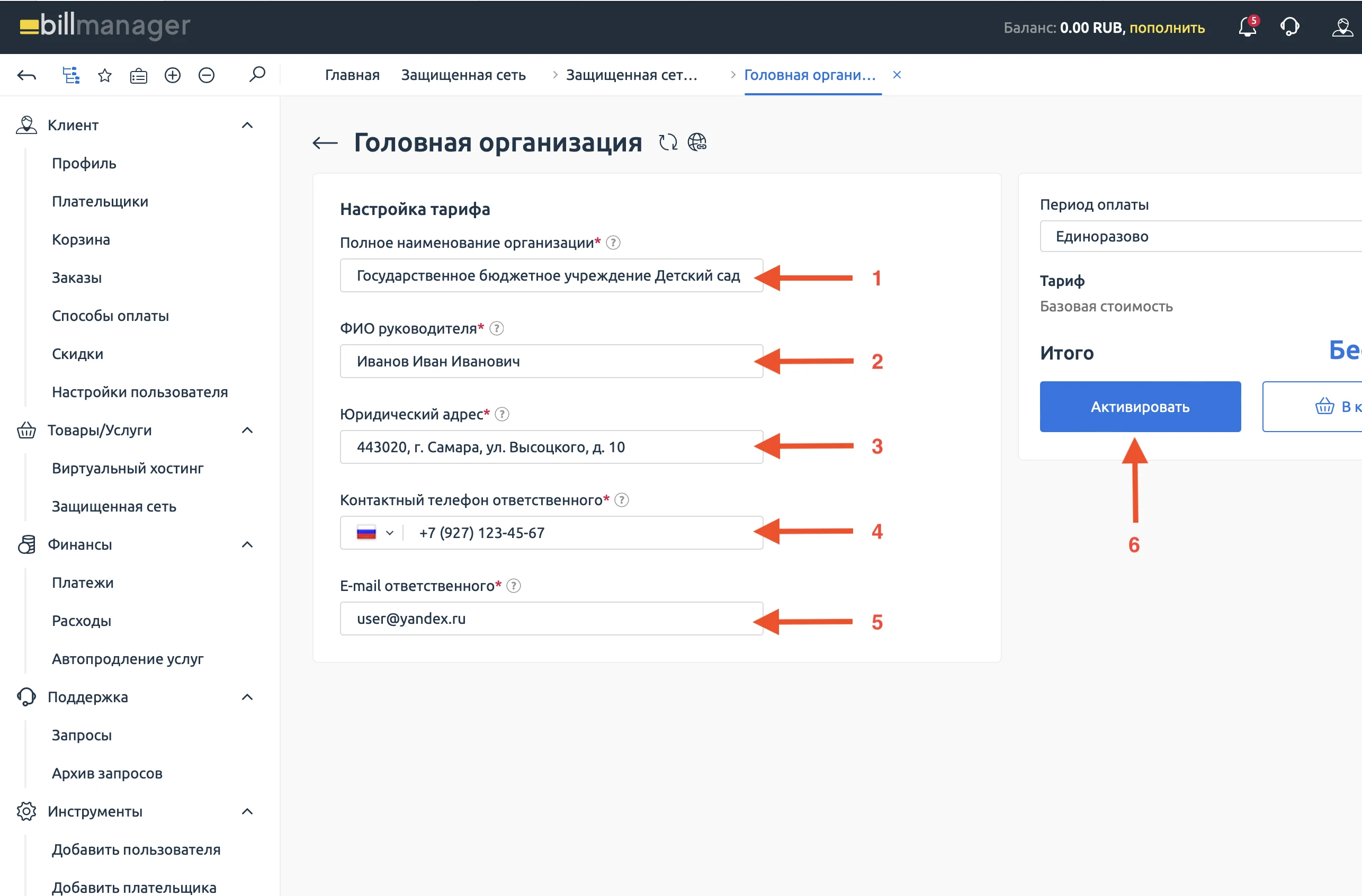The image size is (1362, 896).
Task: Close the Головная организация tab
Action: (x=897, y=74)
